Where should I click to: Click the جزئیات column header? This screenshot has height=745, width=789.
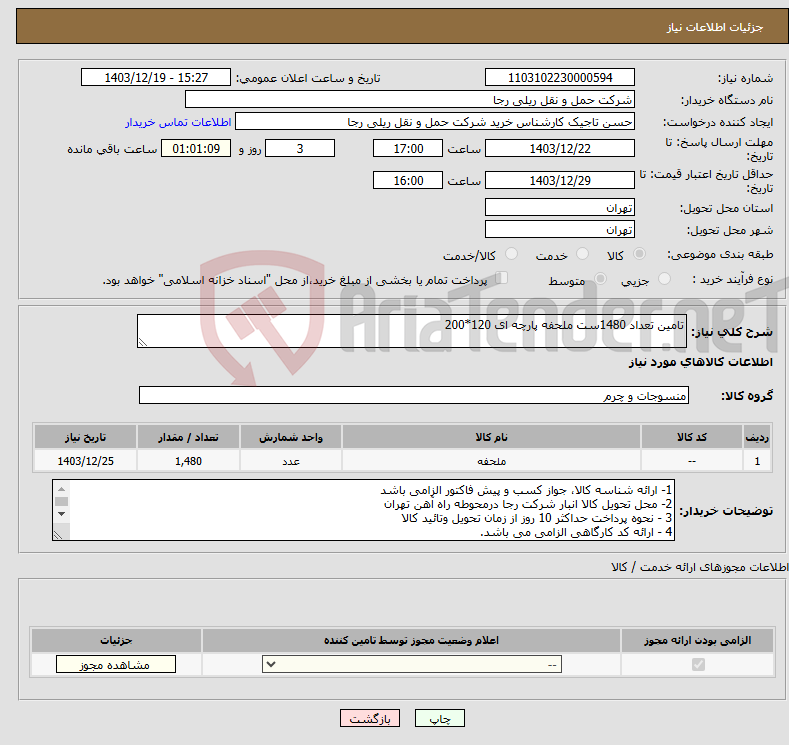(116, 640)
